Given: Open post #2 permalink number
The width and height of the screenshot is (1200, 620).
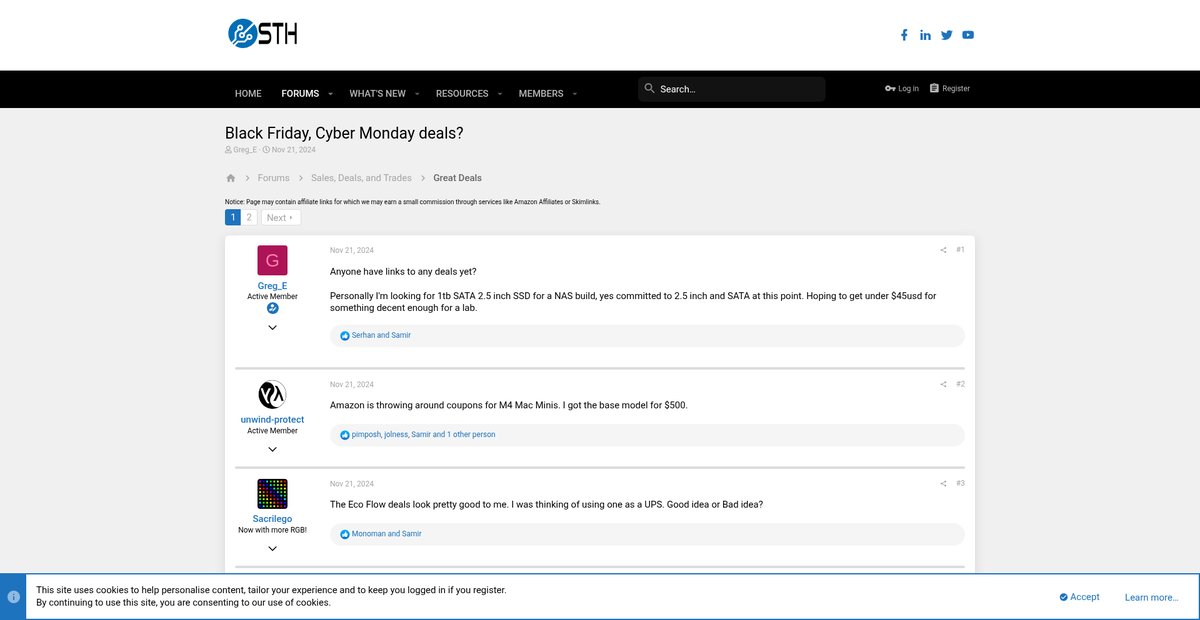Looking at the screenshot, I should [960, 384].
